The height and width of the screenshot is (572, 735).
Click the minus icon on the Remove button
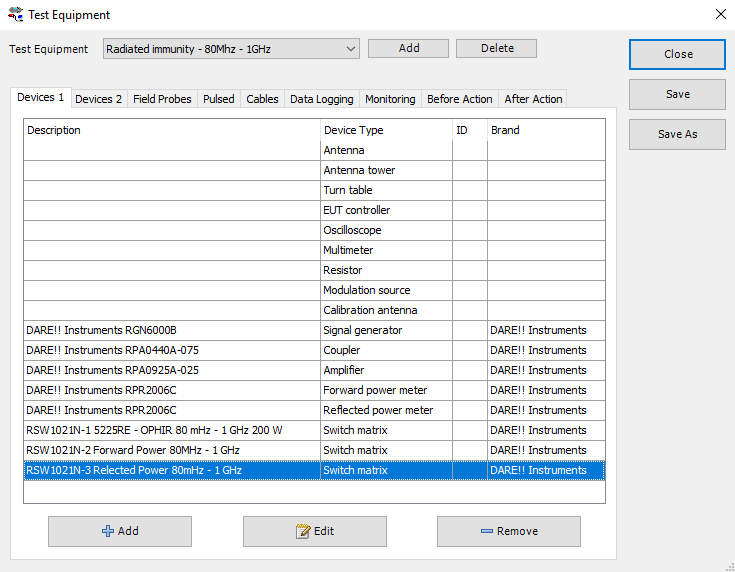(x=486, y=531)
